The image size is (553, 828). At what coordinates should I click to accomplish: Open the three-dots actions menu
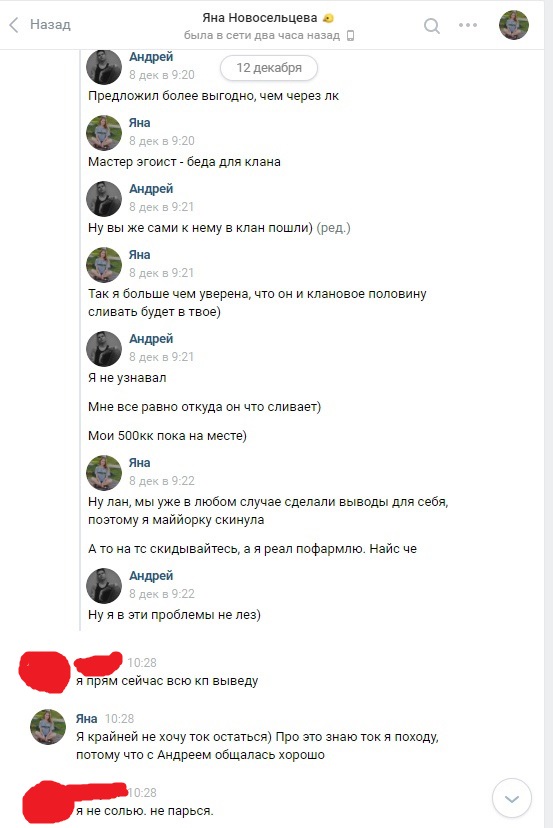tap(468, 25)
